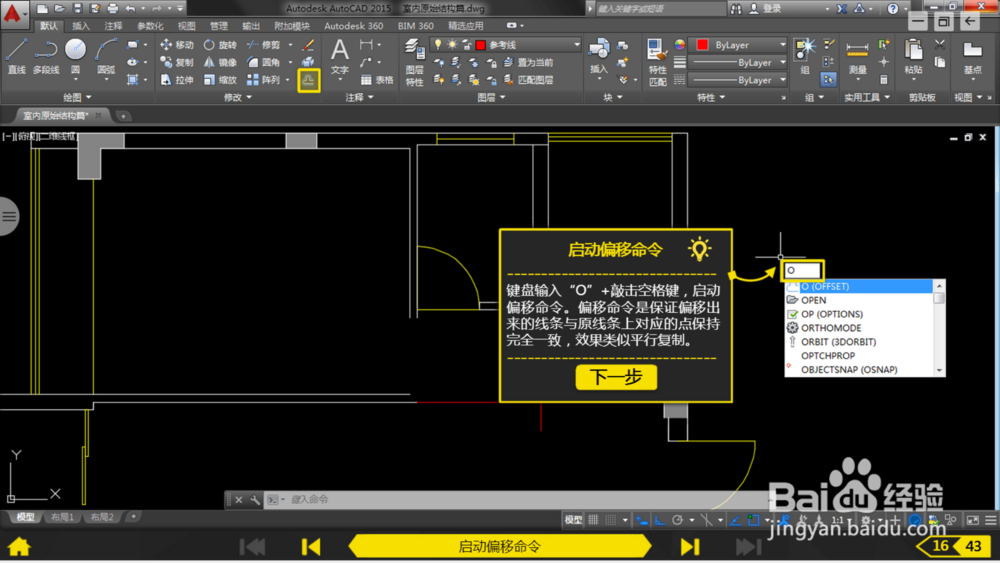Viewport: 1000px width, 563px height.
Task: Click the Stretch (拉伸) tool
Action: (x=177, y=80)
